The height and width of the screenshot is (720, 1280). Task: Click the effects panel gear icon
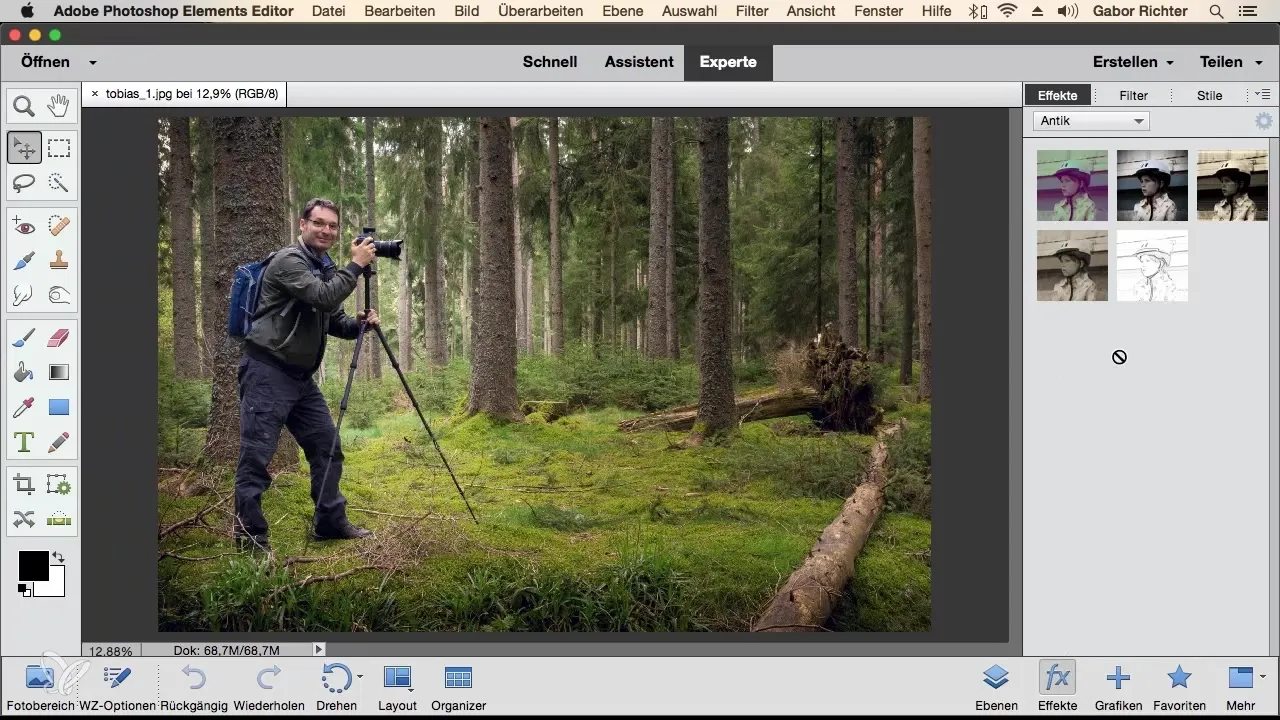coord(1264,121)
